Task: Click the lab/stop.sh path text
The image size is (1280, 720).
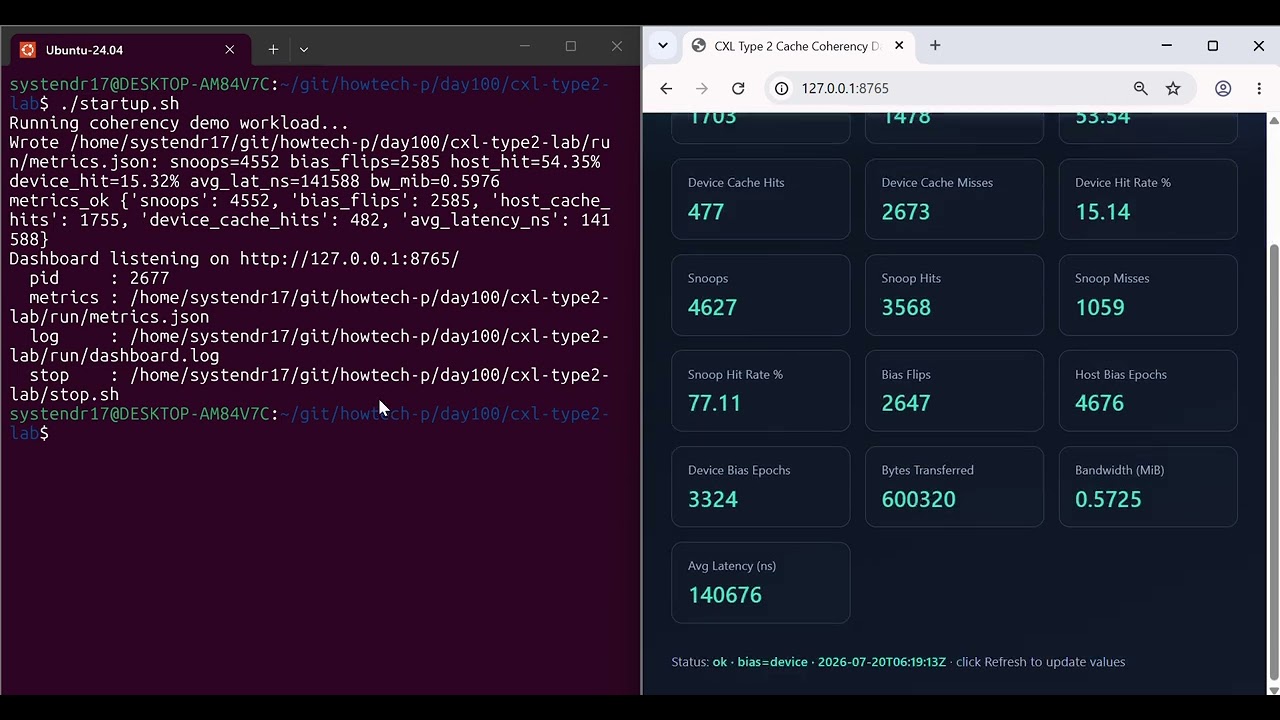Action: pyautogui.click(x=64, y=395)
